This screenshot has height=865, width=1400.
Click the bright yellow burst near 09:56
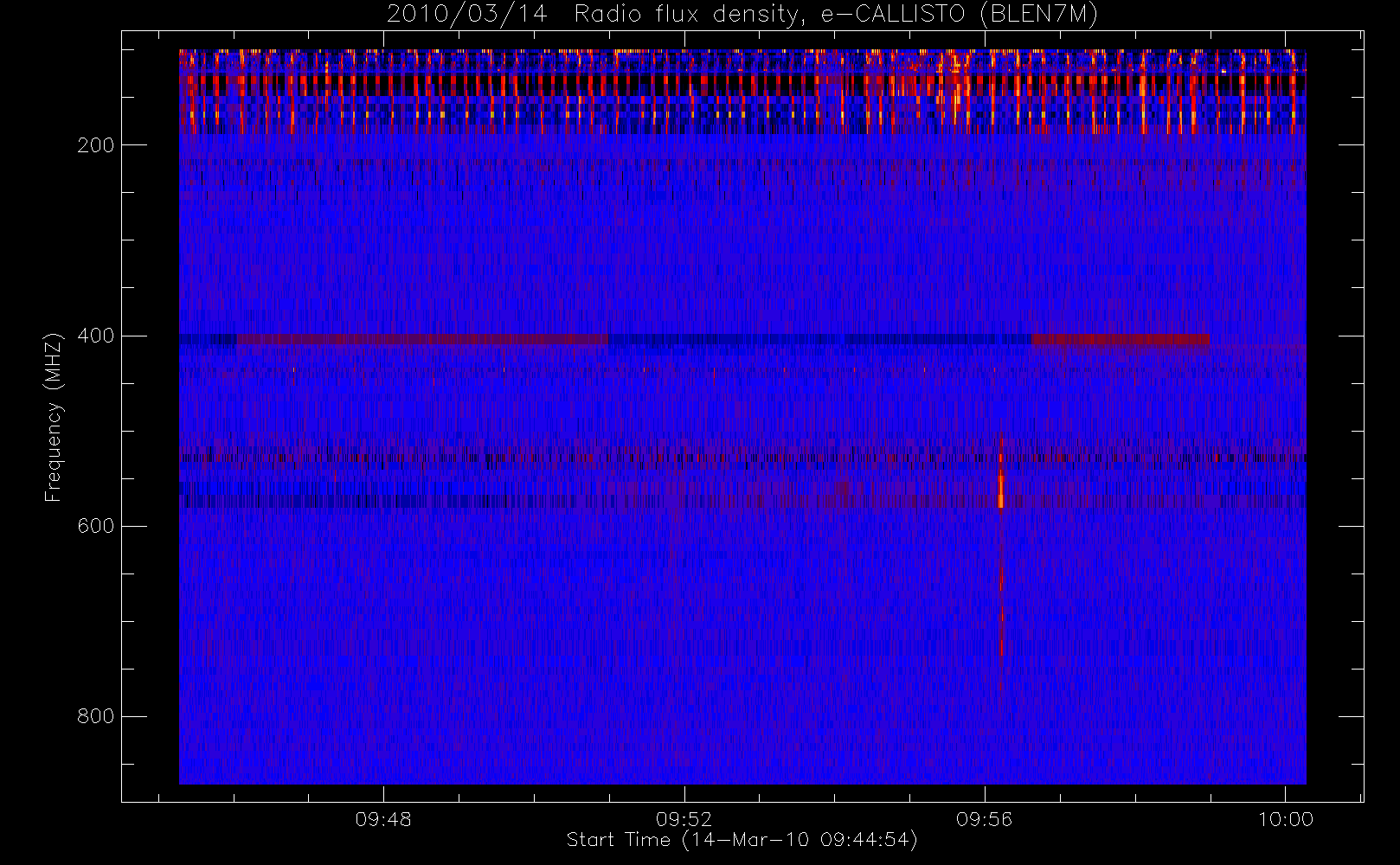click(x=1001, y=490)
